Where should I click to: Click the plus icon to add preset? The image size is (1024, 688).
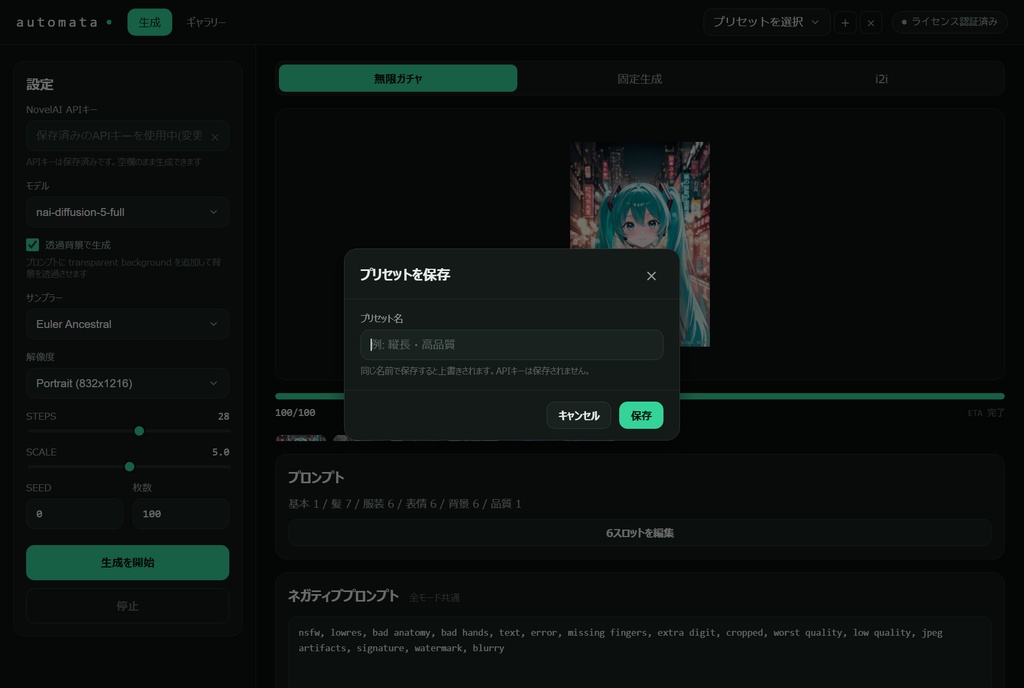(x=845, y=22)
